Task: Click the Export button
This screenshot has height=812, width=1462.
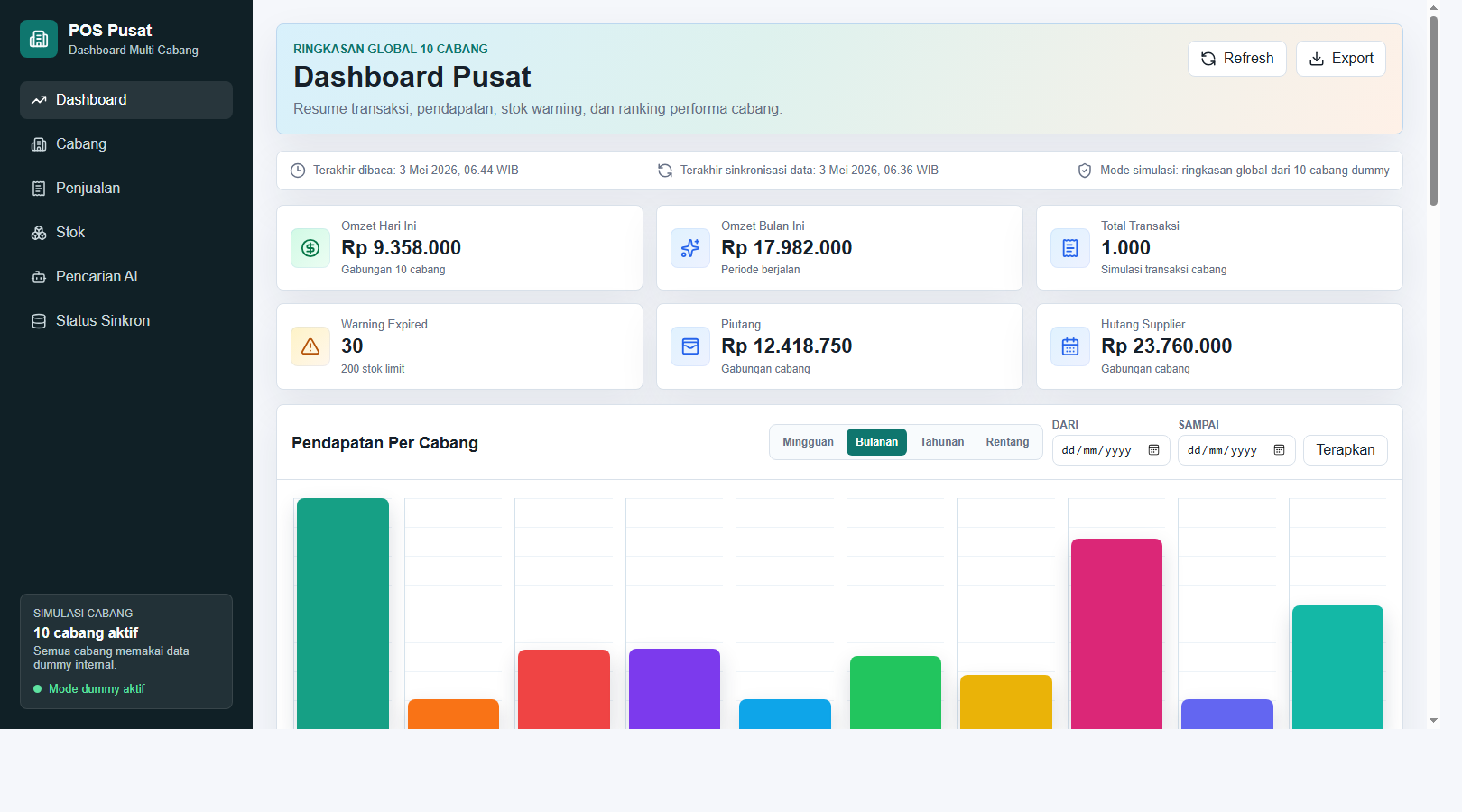Action: tap(1341, 59)
